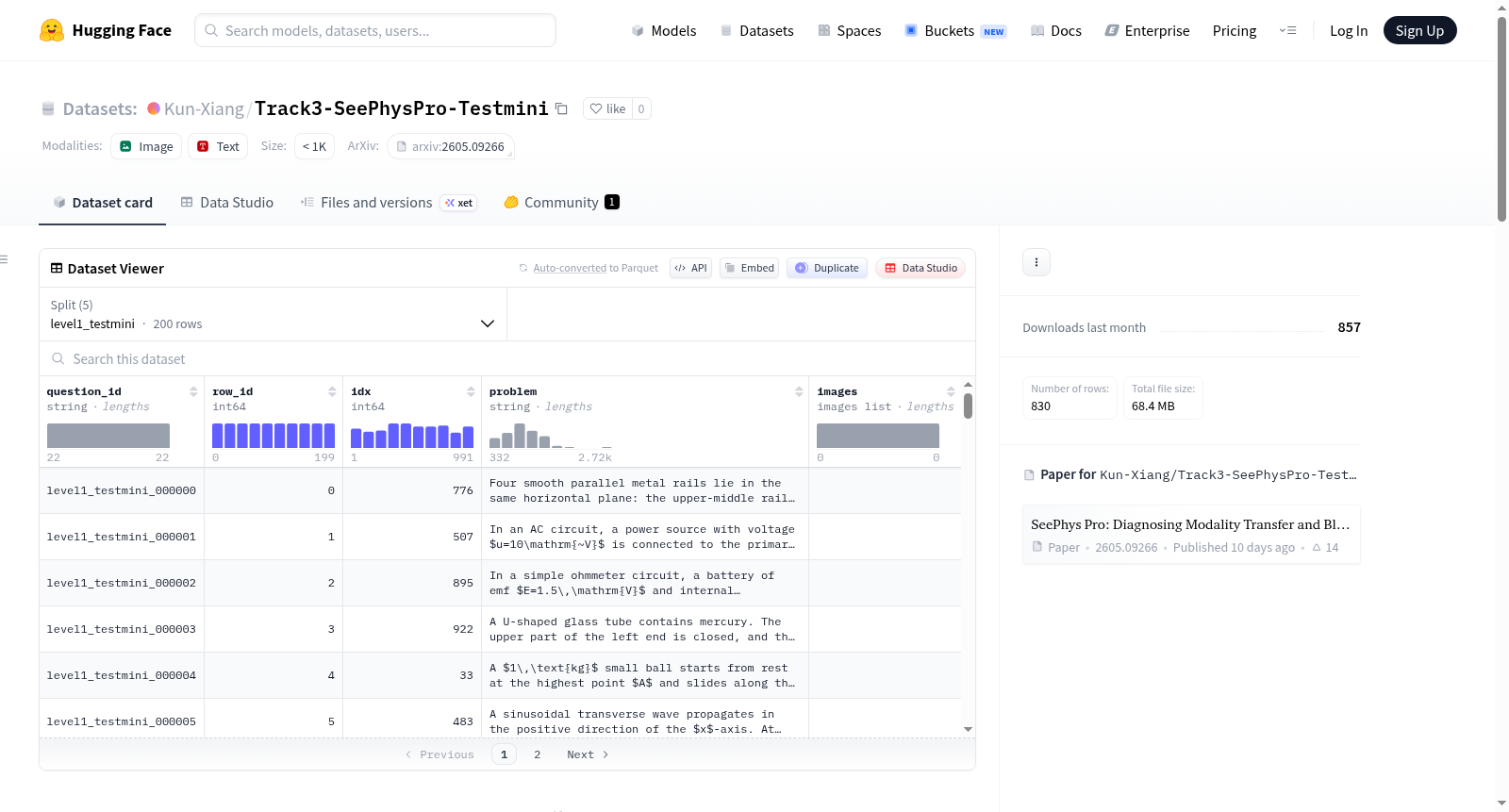Sort by images column
This screenshot has height=812, width=1509.
coord(951,391)
